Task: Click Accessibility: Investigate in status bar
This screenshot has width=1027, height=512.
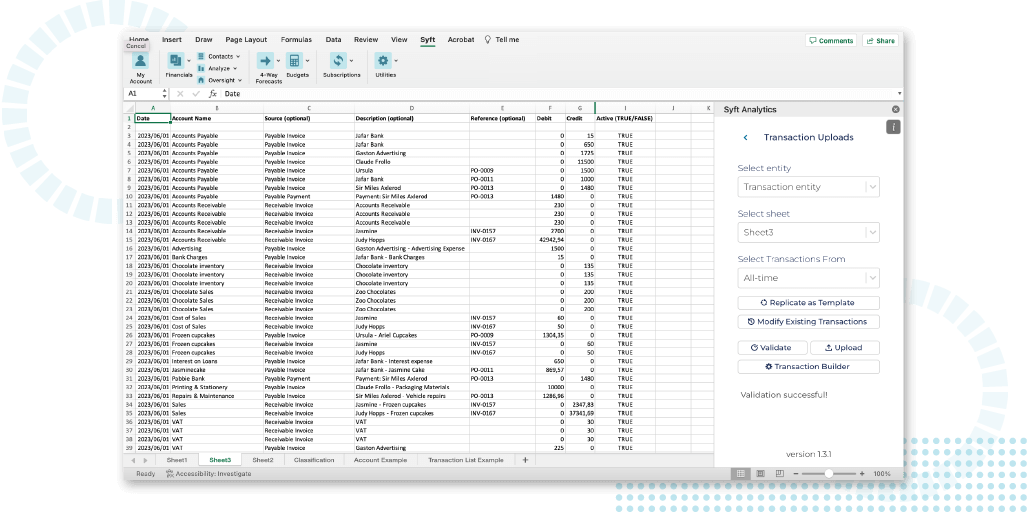Action: click(x=208, y=473)
